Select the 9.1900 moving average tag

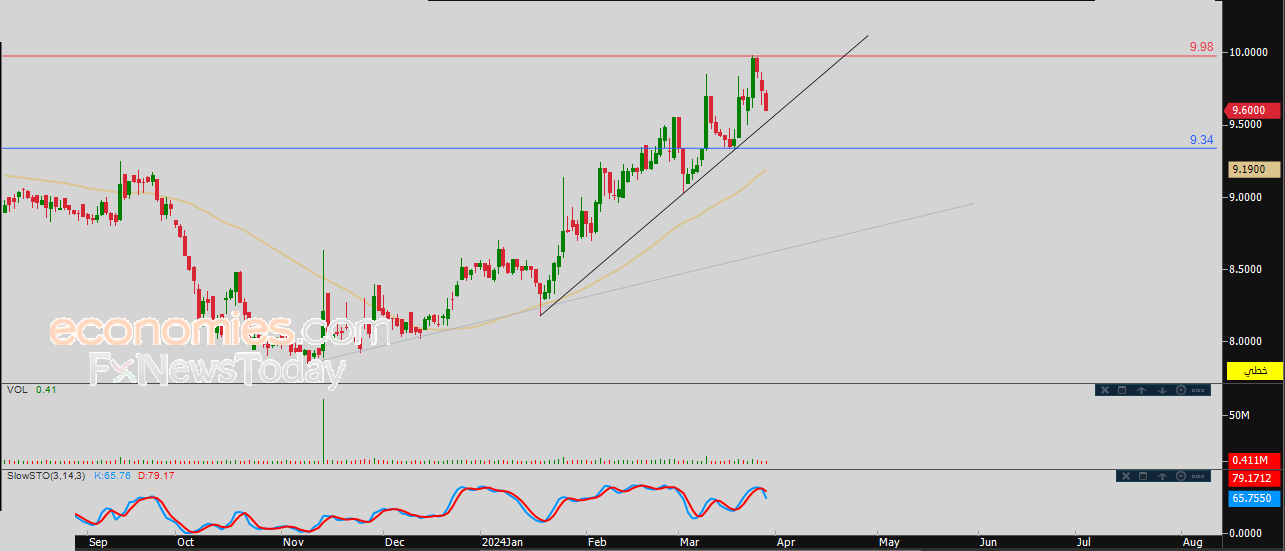[x=1254, y=170]
